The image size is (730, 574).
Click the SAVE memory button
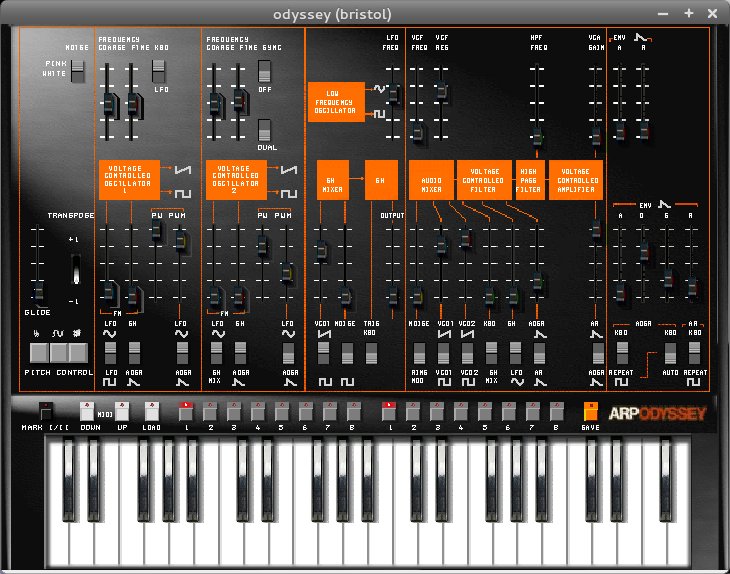tap(590, 412)
